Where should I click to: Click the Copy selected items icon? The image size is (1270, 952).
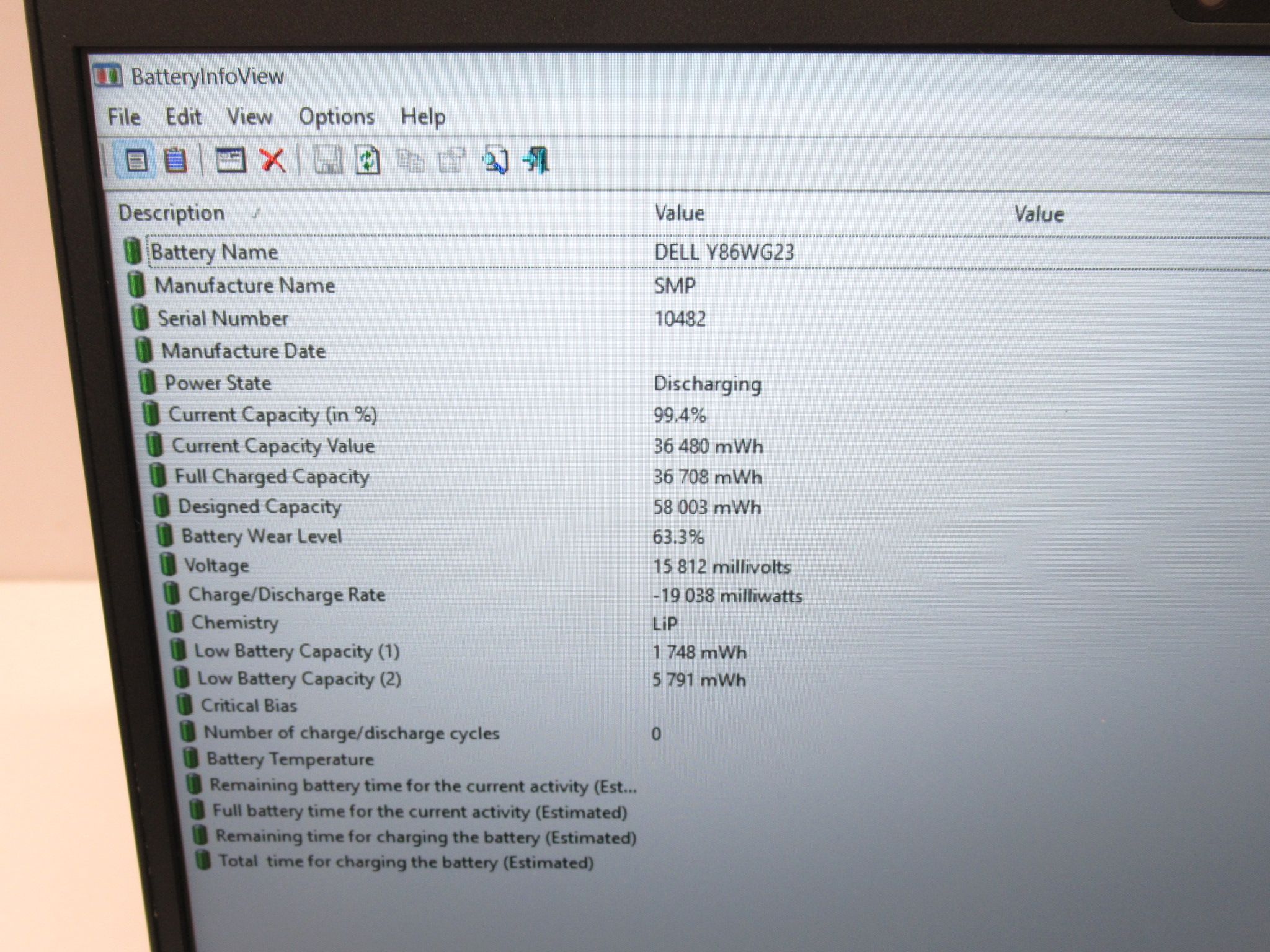(410, 161)
